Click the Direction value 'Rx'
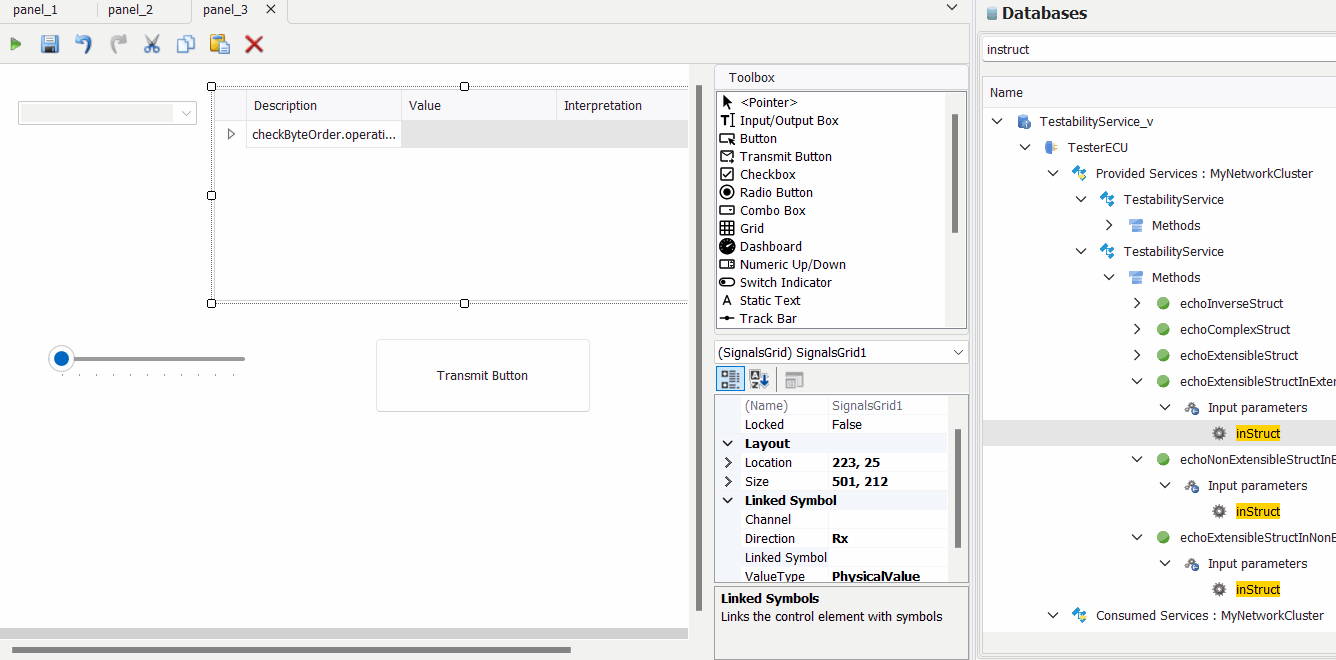 (x=887, y=538)
